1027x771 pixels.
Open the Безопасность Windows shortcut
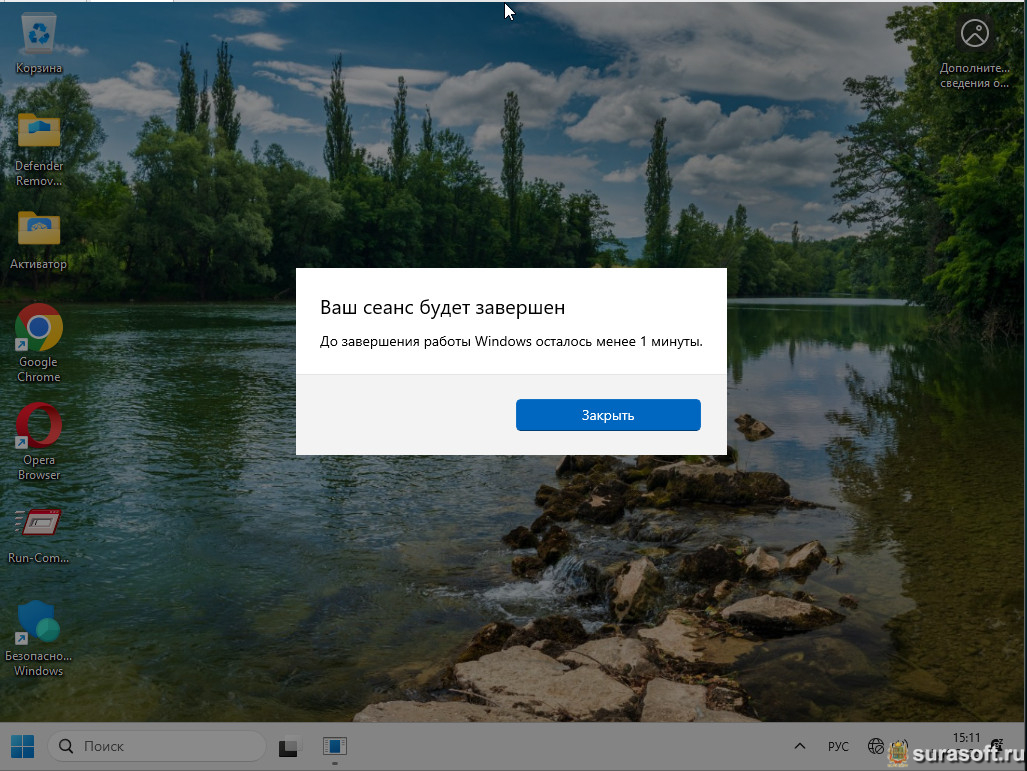39,622
